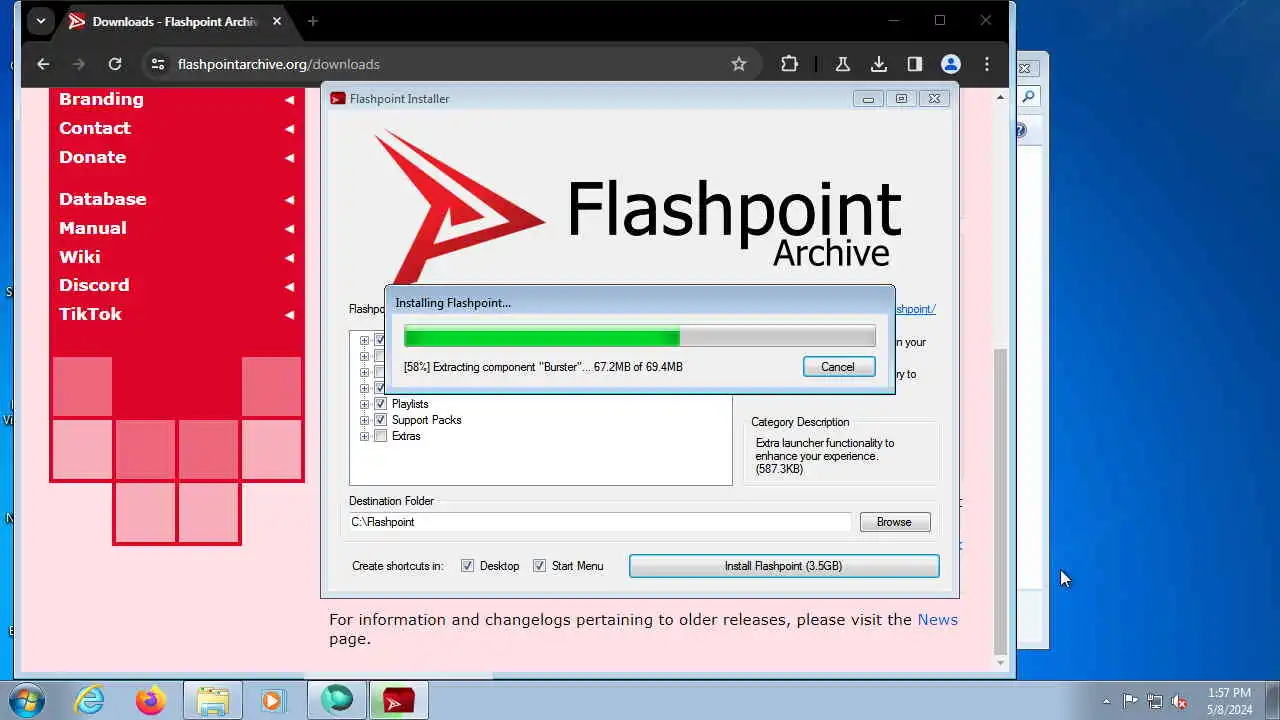
Task: Open Windows Media Player from taskbar
Action: tap(273, 700)
